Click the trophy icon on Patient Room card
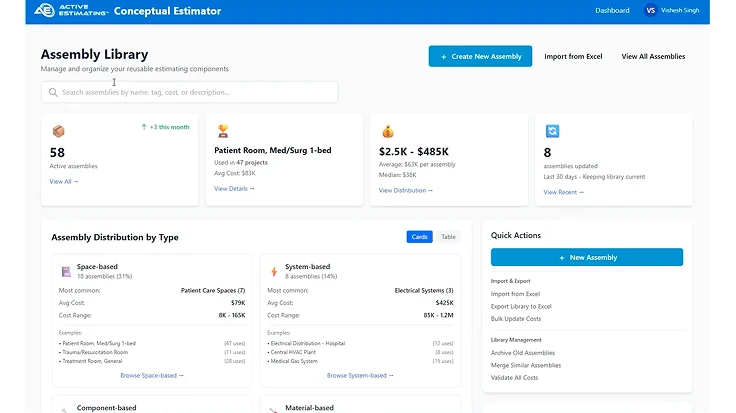Image resolution: width=736 pixels, height=413 pixels. pos(223,131)
